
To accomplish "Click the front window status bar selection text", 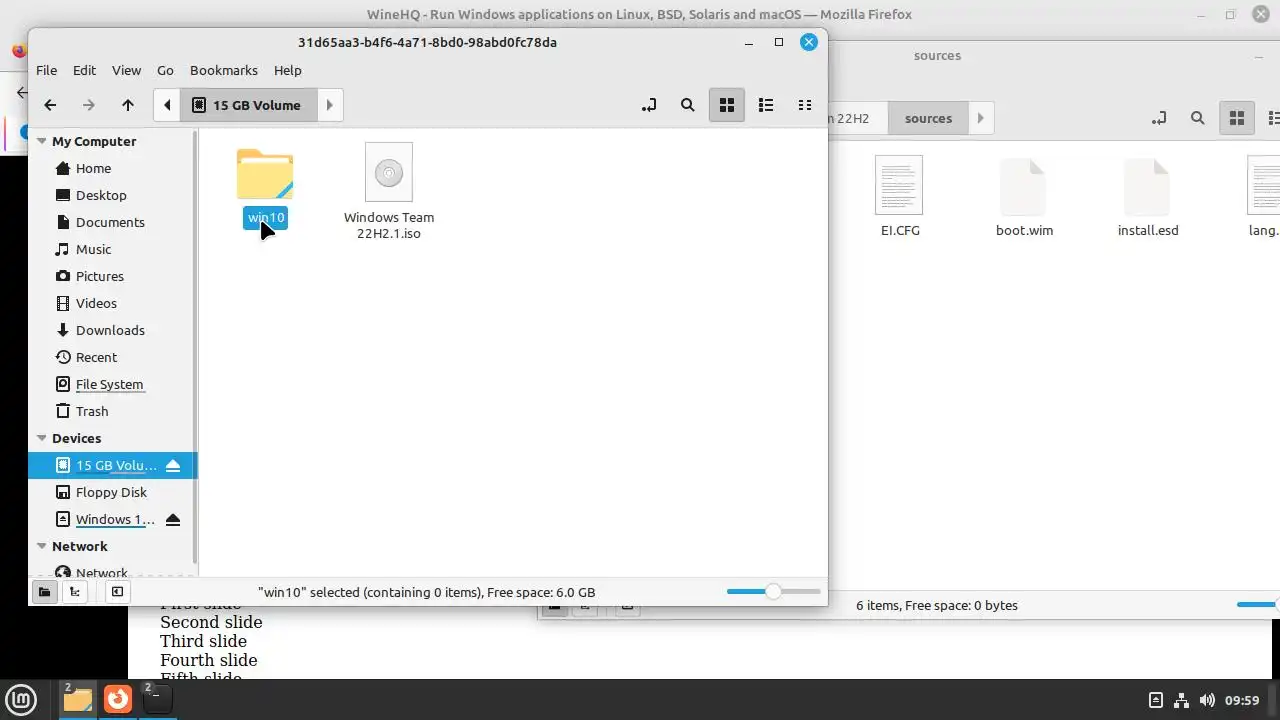I will 426,592.
